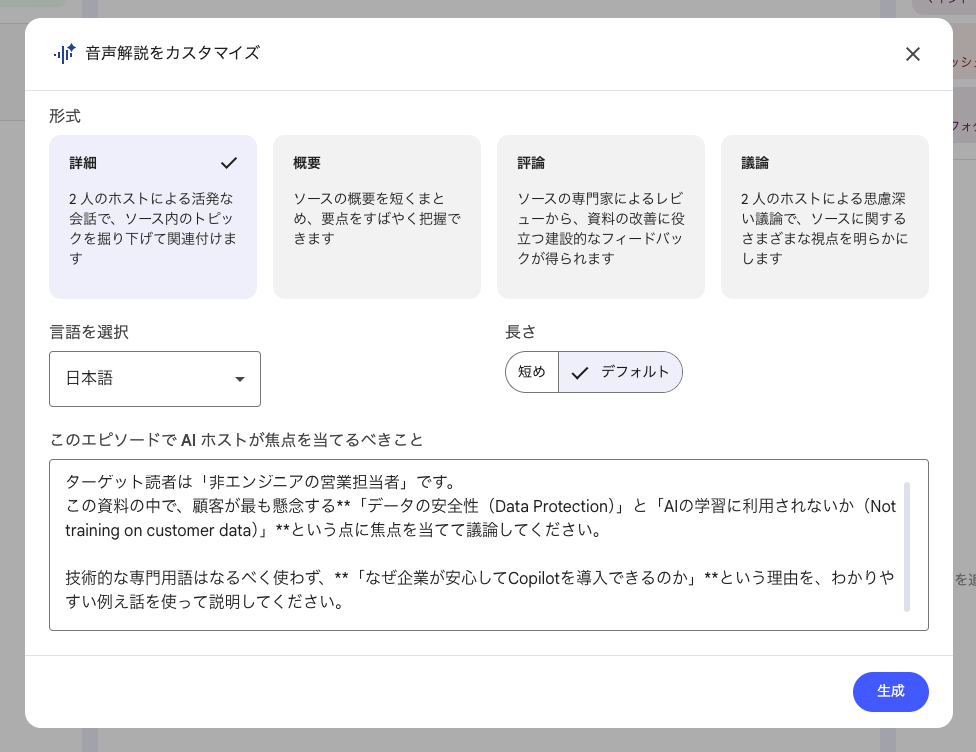Select the 詳細 format card
The image size is (976, 752).
click(152, 216)
